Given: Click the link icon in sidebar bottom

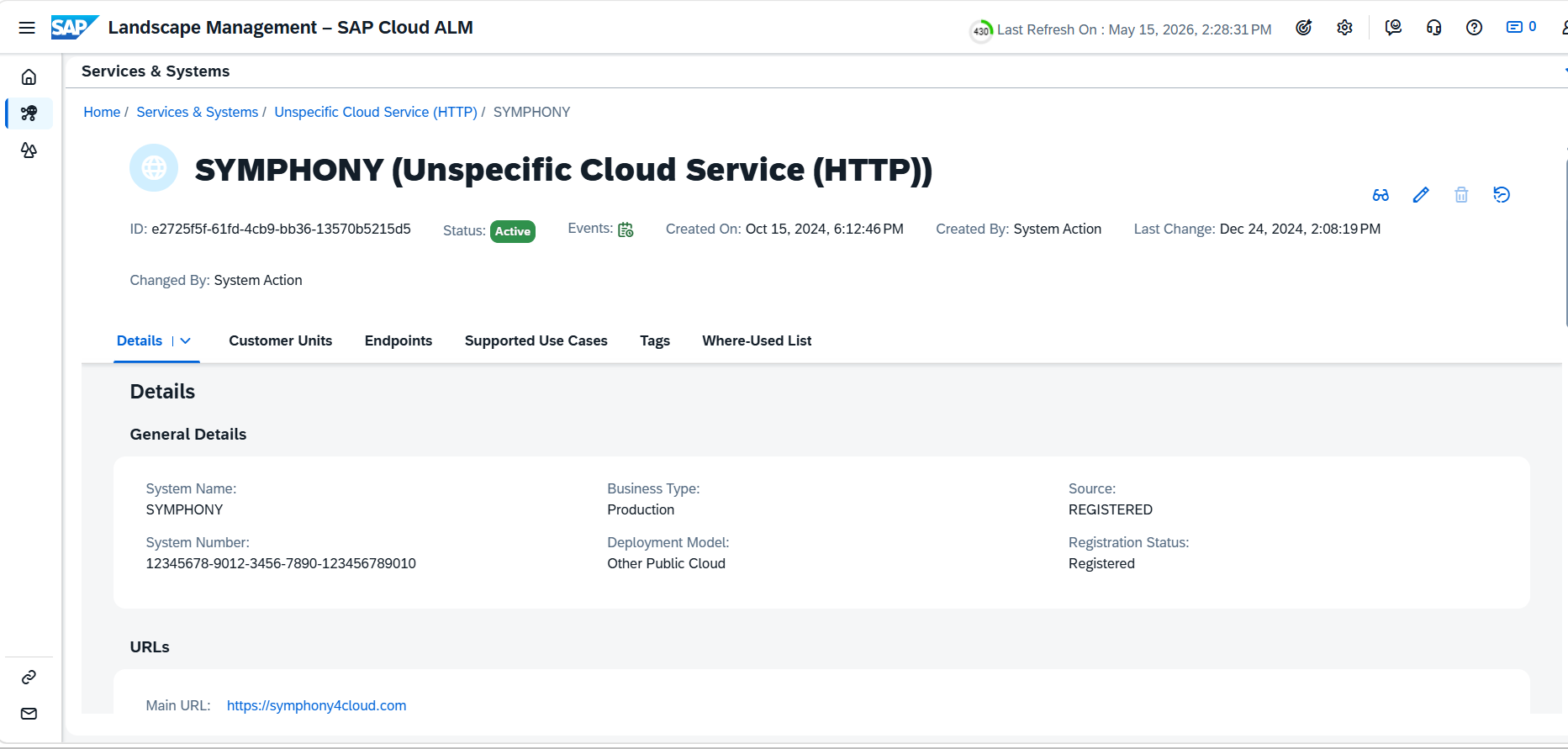Looking at the screenshot, I should tap(29, 677).
